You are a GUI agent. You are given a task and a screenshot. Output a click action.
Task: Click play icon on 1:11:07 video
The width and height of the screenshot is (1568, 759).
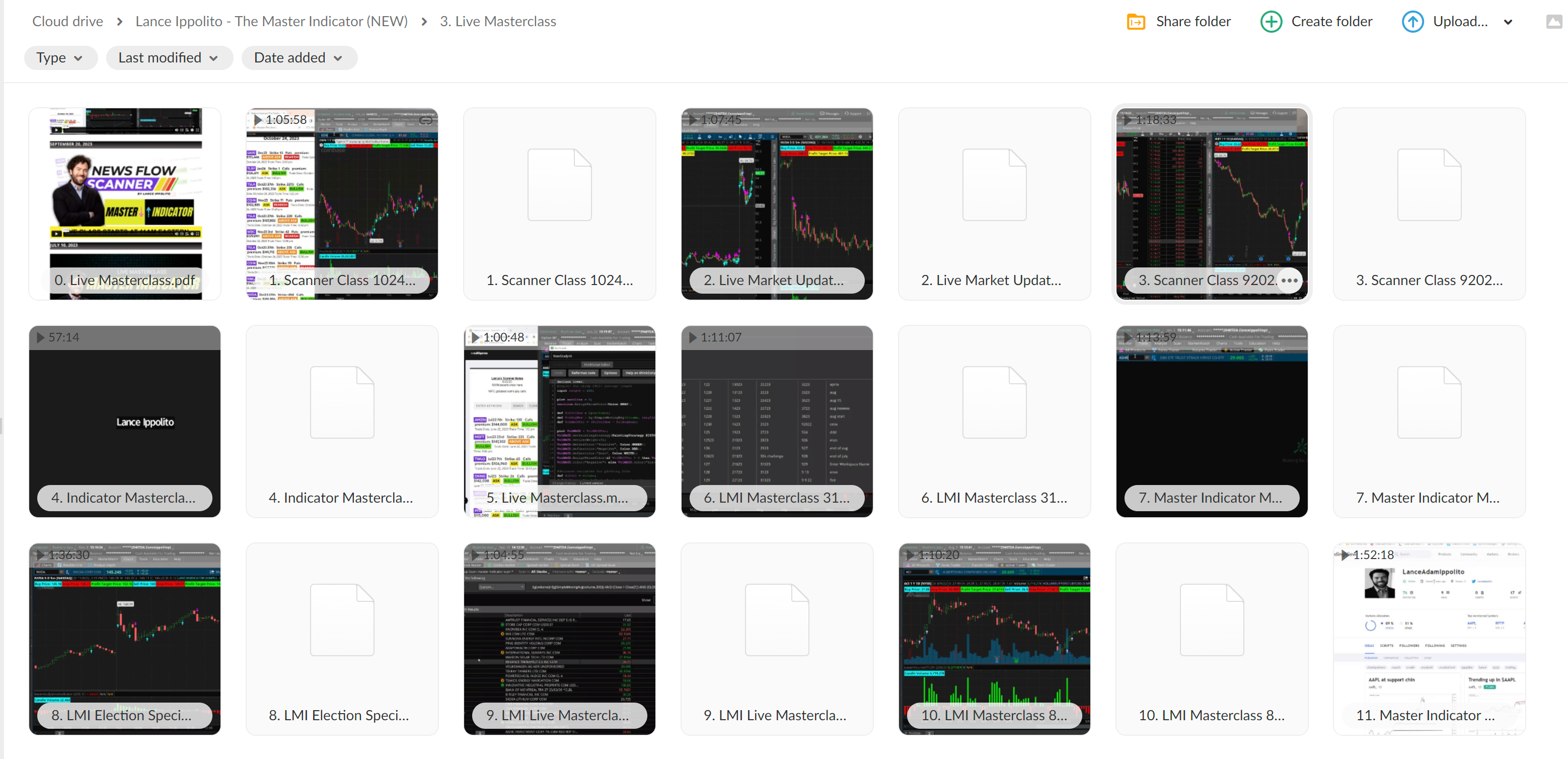point(693,337)
